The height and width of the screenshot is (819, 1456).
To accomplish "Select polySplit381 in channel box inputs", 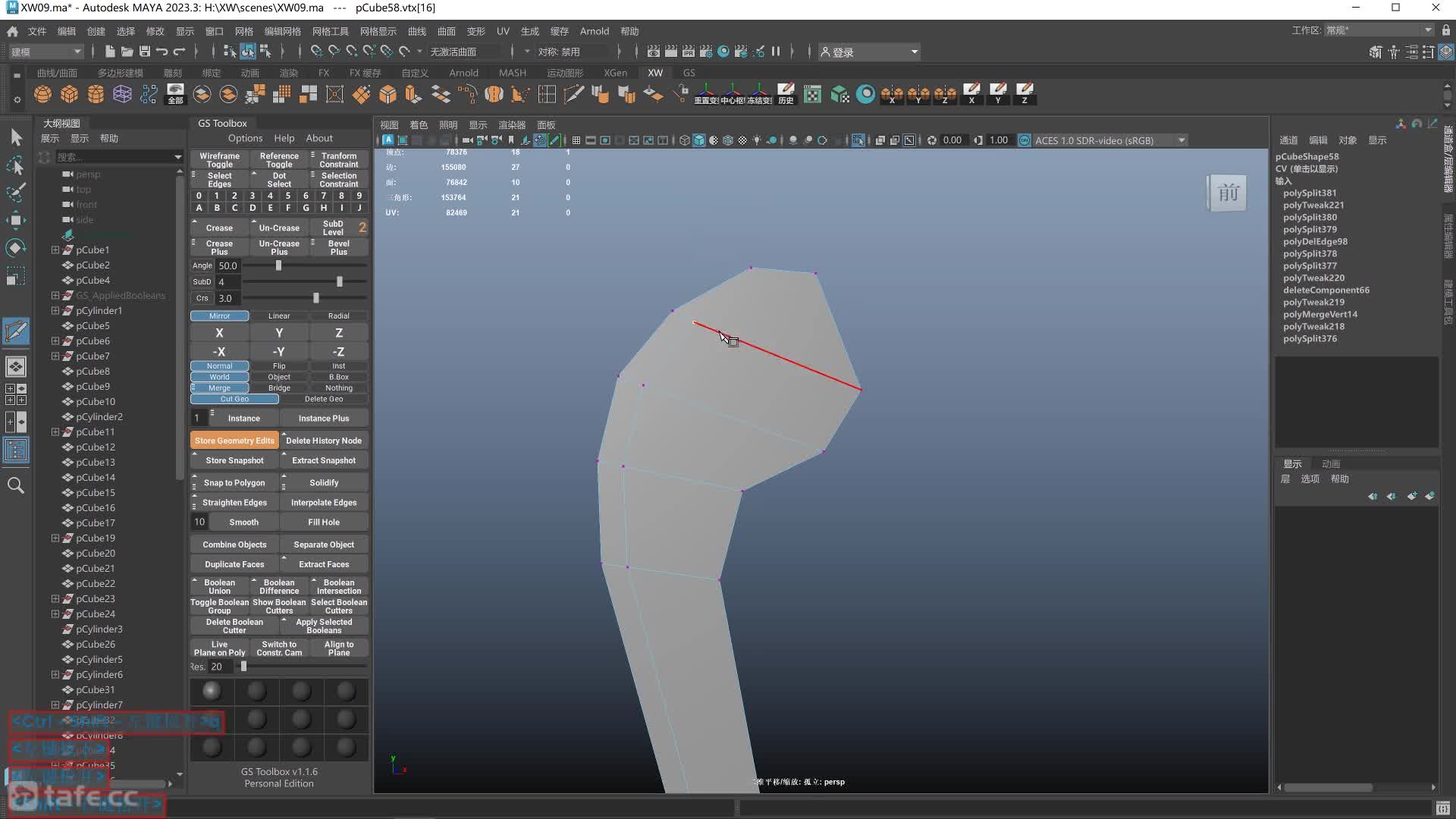I will pos(1310,193).
